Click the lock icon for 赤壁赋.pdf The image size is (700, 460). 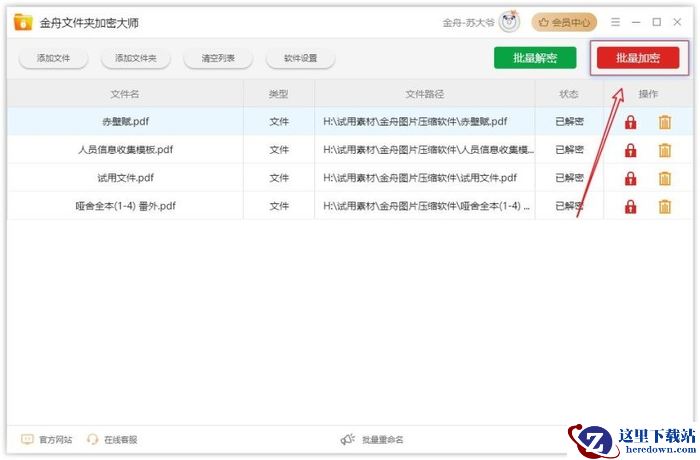click(630, 122)
